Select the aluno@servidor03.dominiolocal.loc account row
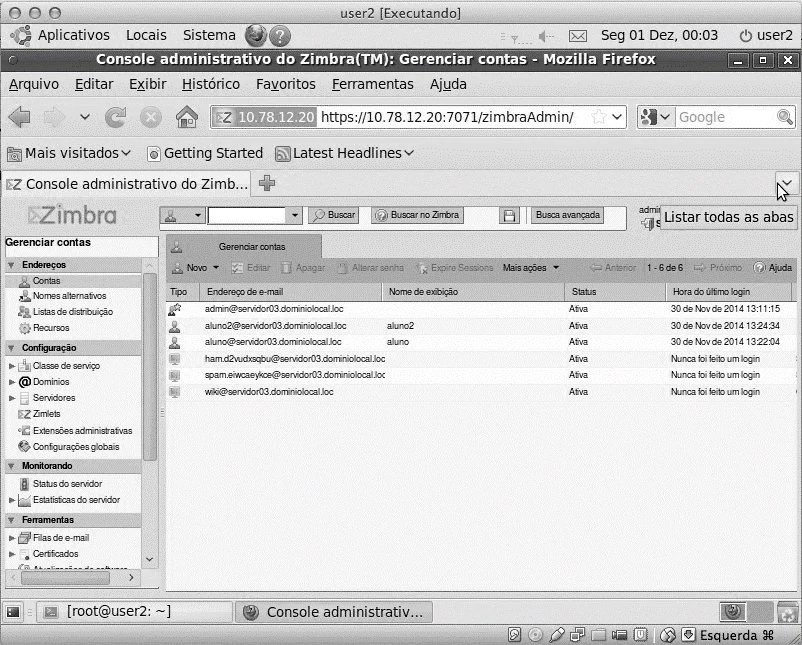Image resolution: width=802 pixels, height=645 pixels. [481, 342]
